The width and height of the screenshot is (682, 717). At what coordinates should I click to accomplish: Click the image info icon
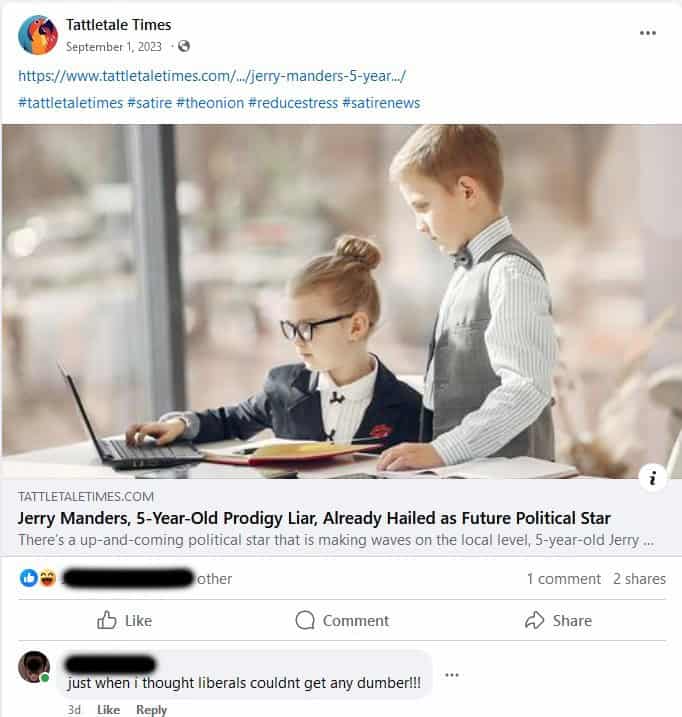[652, 477]
